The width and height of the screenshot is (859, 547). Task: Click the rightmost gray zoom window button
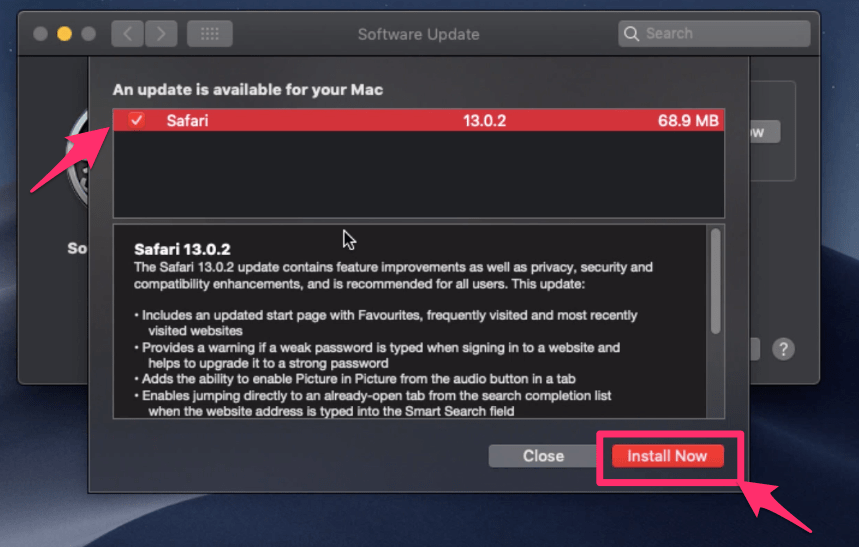[x=89, y=33]
